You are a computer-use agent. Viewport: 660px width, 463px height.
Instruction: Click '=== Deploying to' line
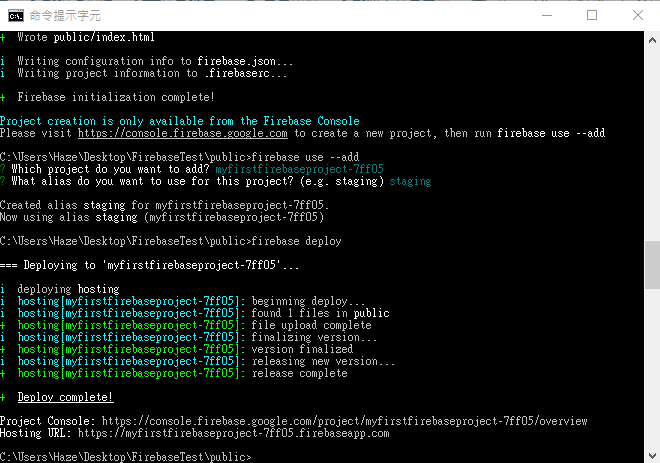[x=149, y=265]
